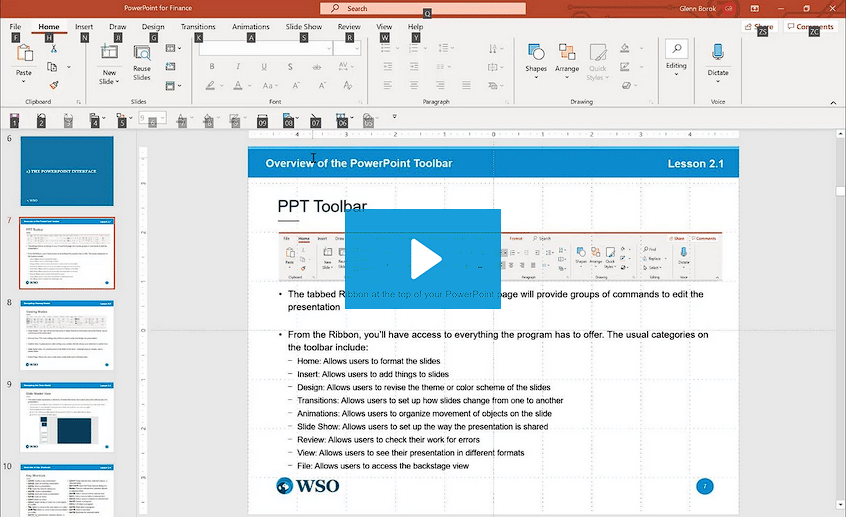Click the Cut scissors icon
This screenshot has width=846, height=517.
(53, 49)
